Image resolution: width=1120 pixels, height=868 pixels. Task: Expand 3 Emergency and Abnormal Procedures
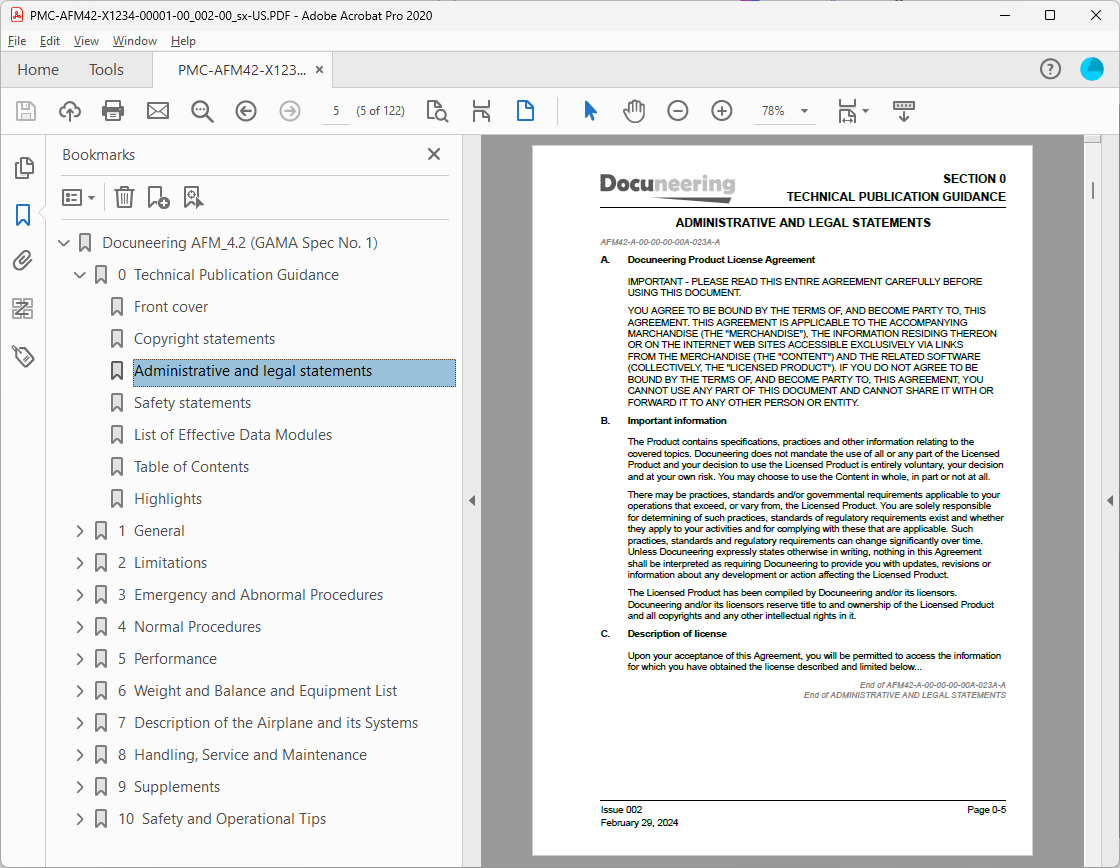80,595
